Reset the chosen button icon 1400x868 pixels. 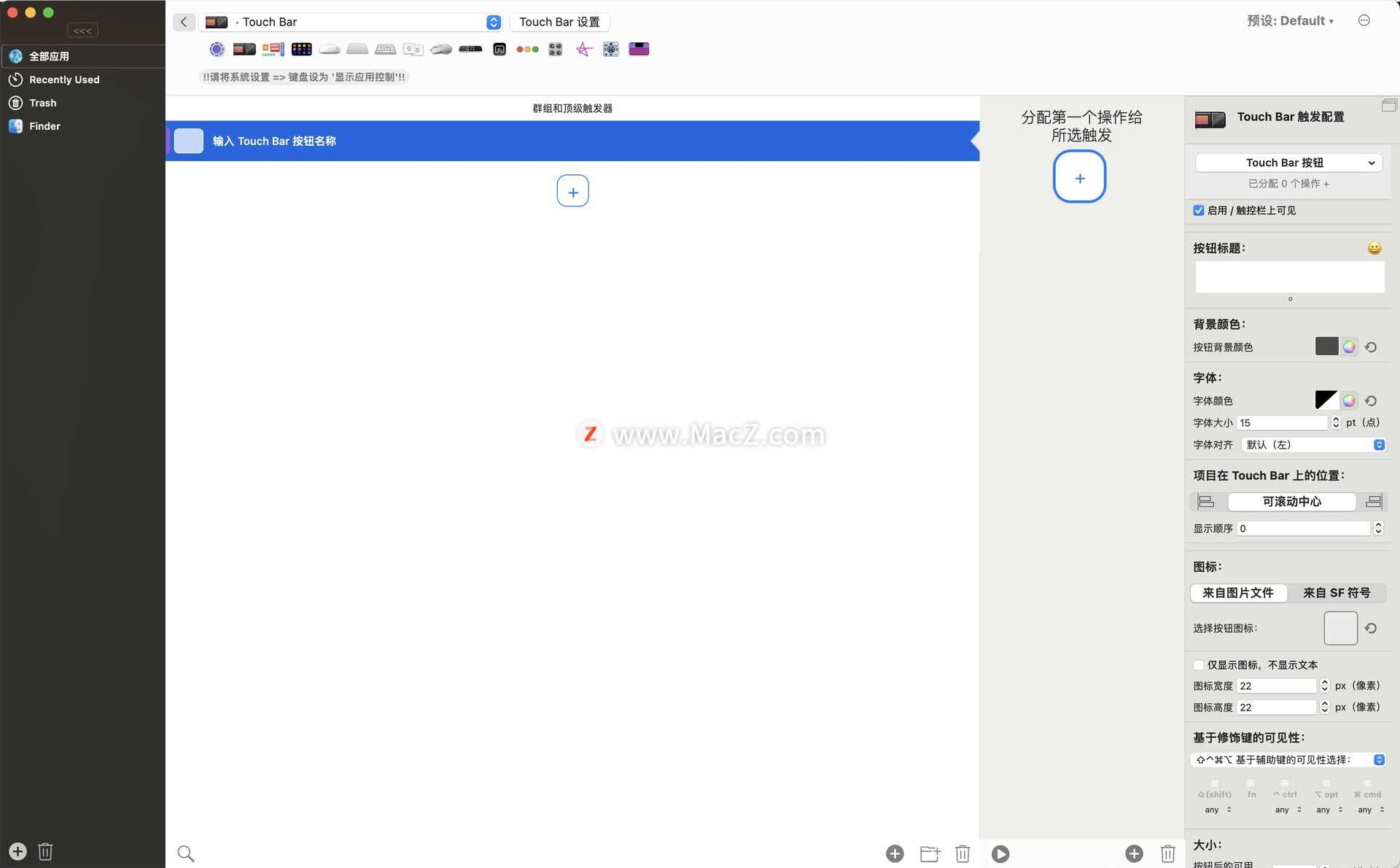tap(1371, 628)
